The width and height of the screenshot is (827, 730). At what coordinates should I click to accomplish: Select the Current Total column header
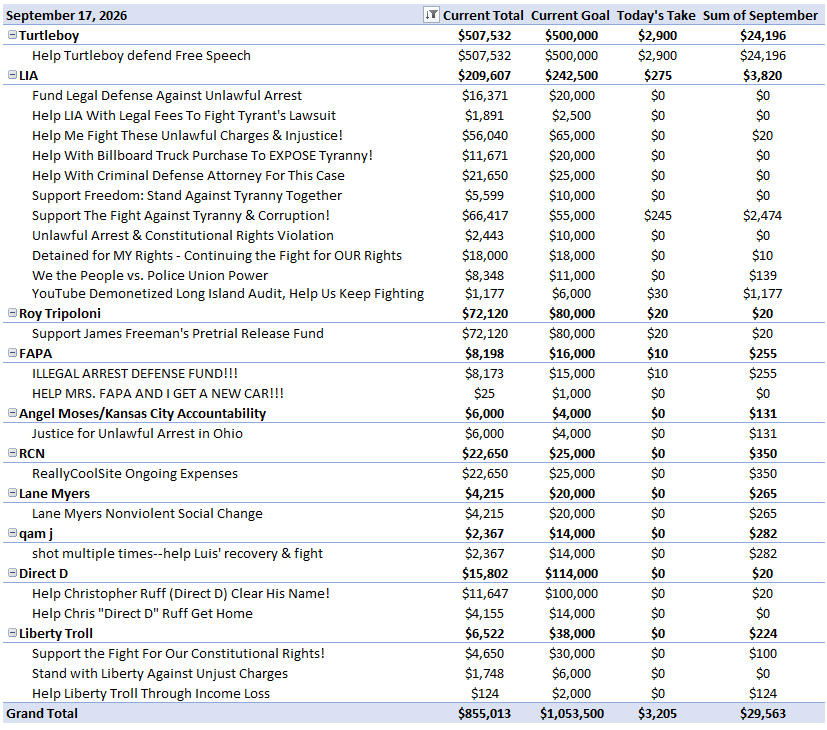point(483,15)
